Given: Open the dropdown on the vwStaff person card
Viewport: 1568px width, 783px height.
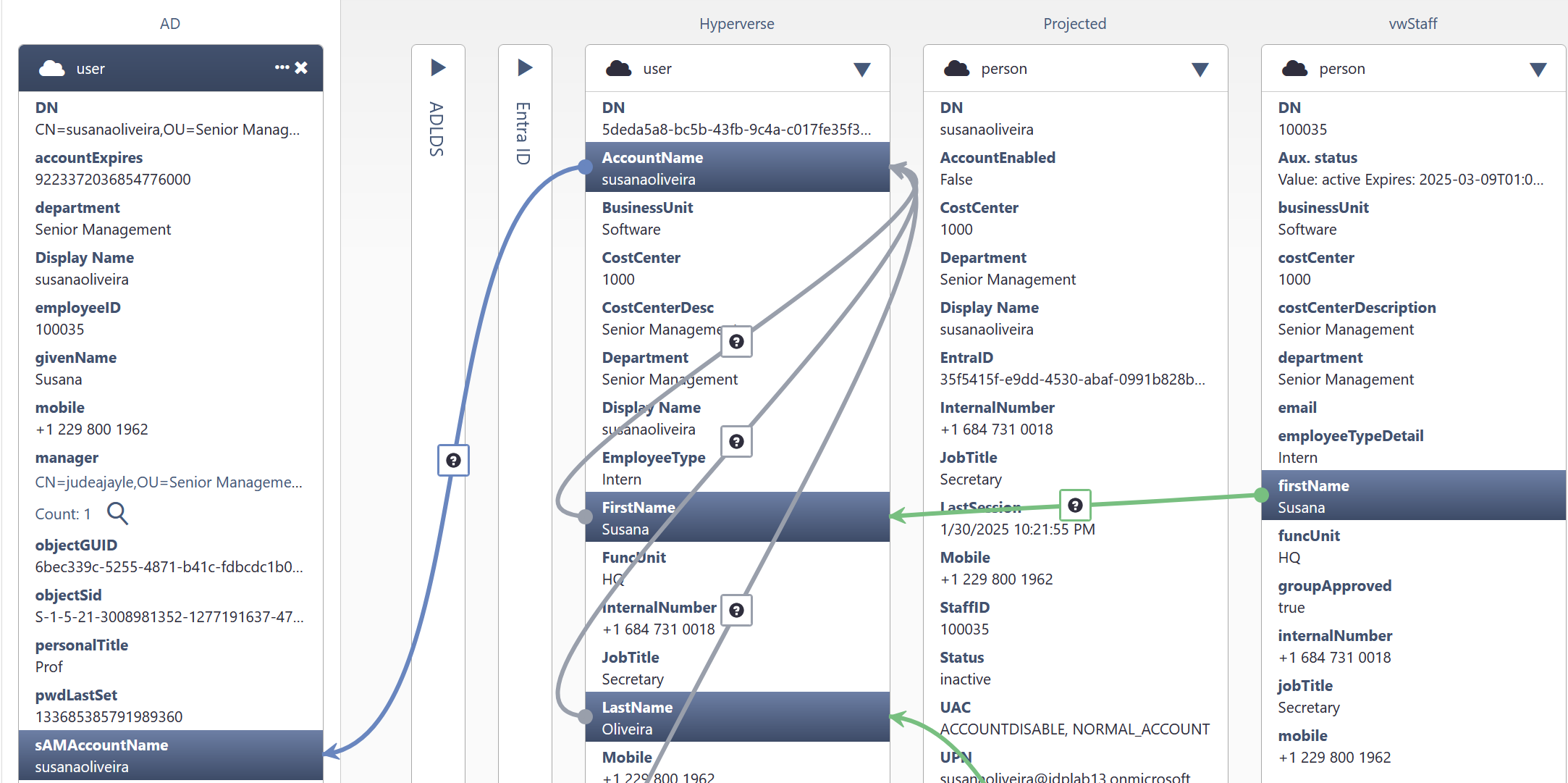Looking at the screenshot, I should (x=1538, y=70).
